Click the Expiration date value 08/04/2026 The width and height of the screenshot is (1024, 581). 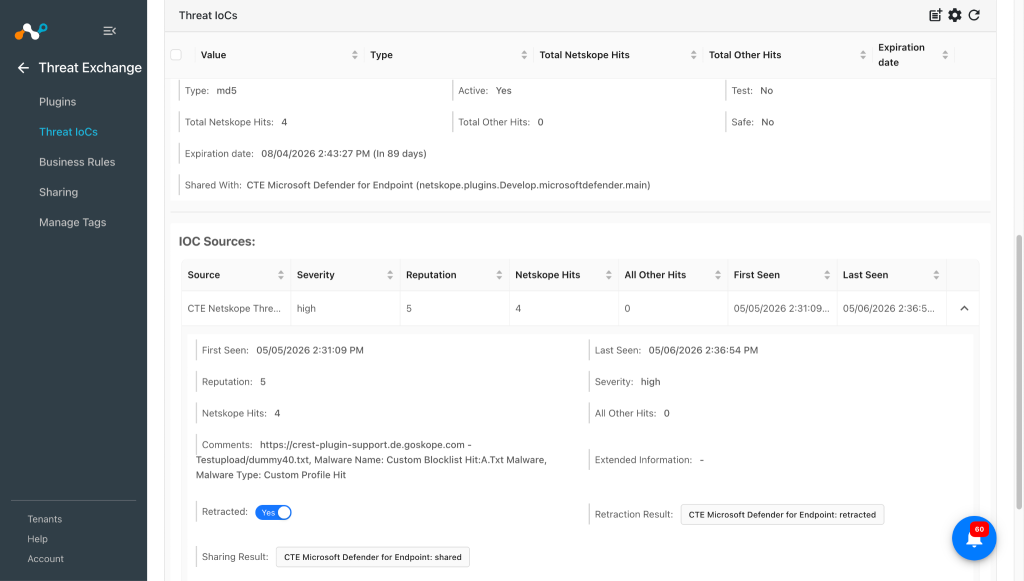(x=344, y=153)
